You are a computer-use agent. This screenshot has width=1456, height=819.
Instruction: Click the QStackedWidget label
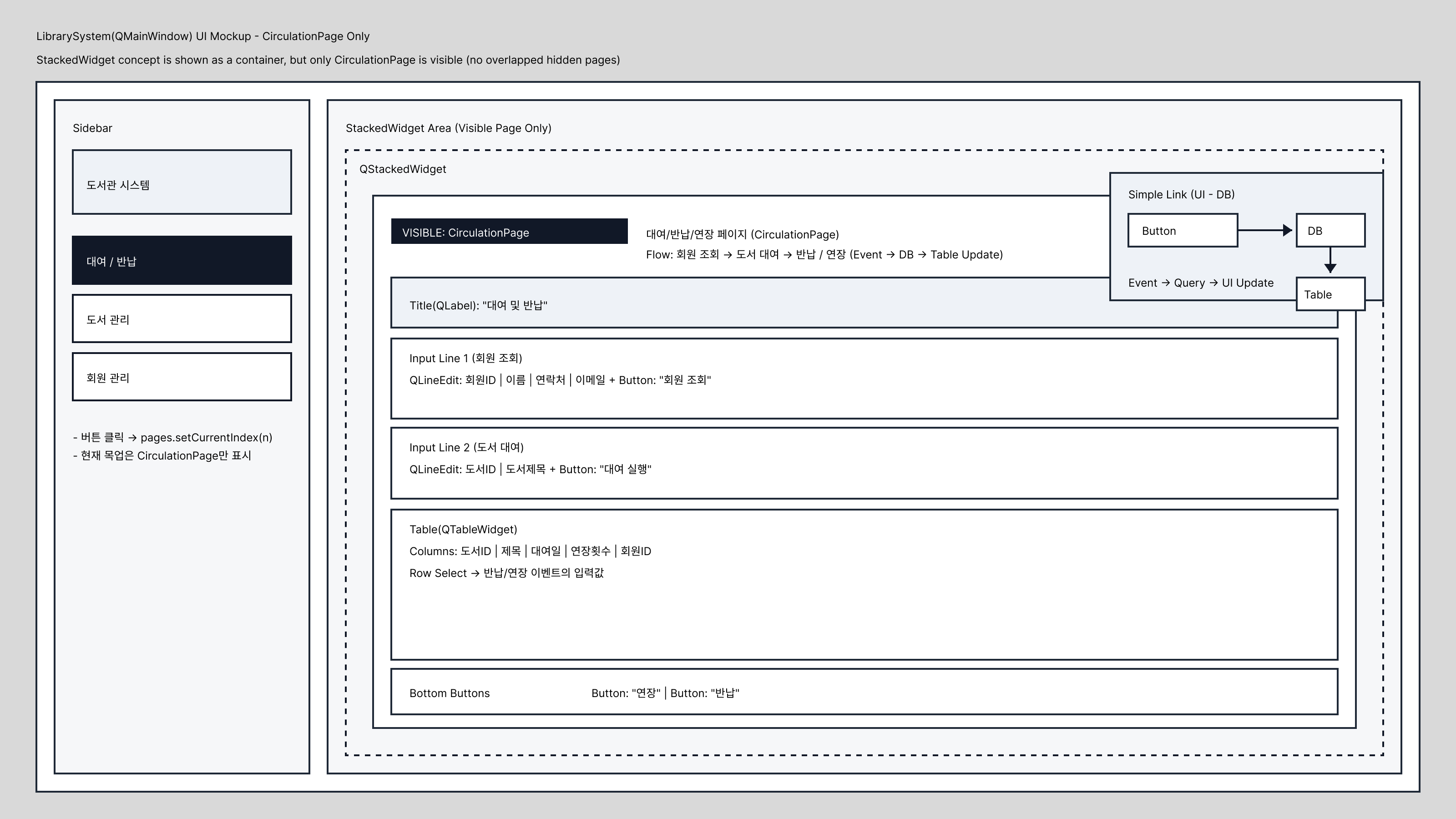click(402, 169)
